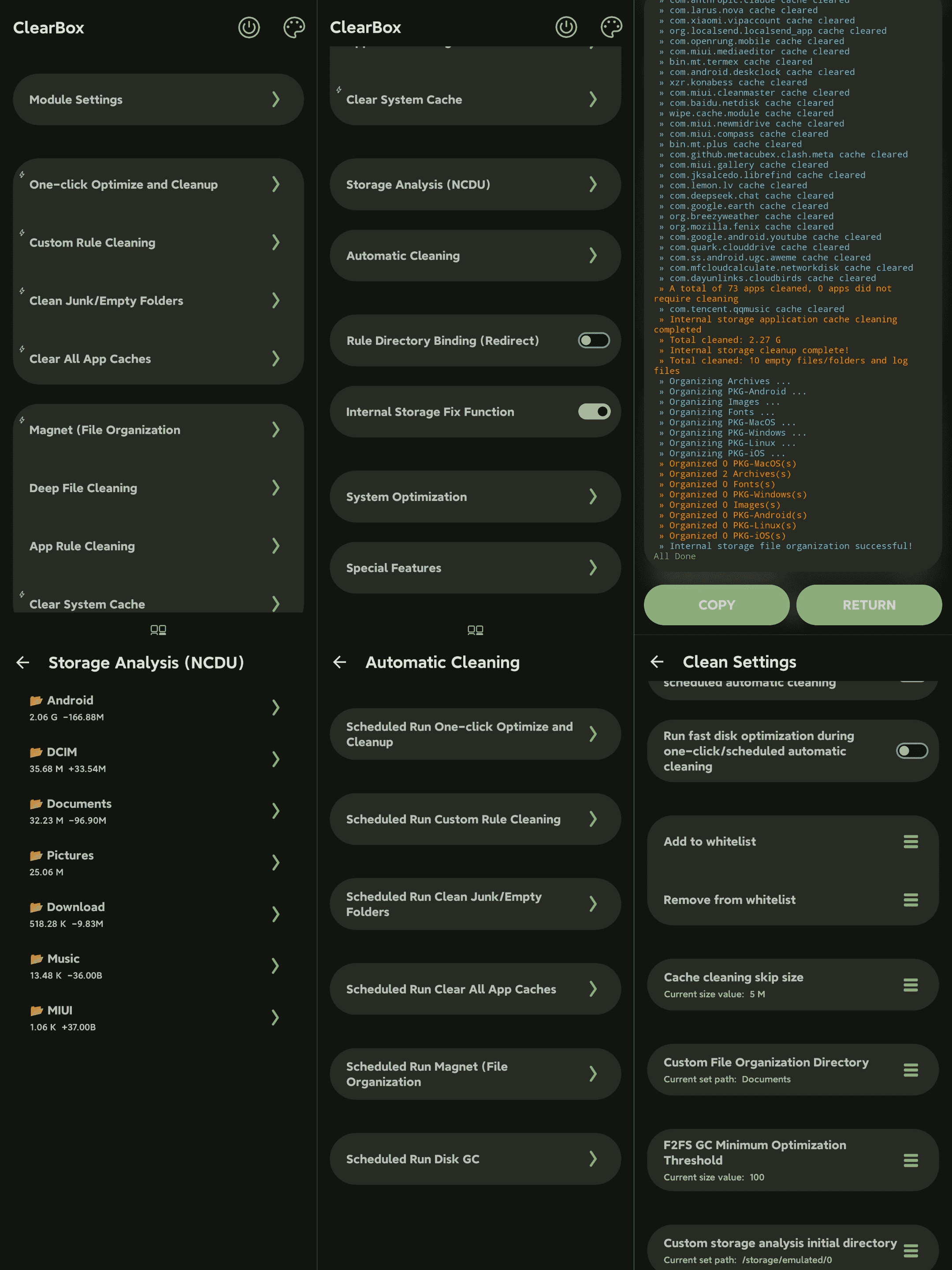Open Custom Rule Cleaning chevron
The image size is (952, 1270).
(275, 242)
